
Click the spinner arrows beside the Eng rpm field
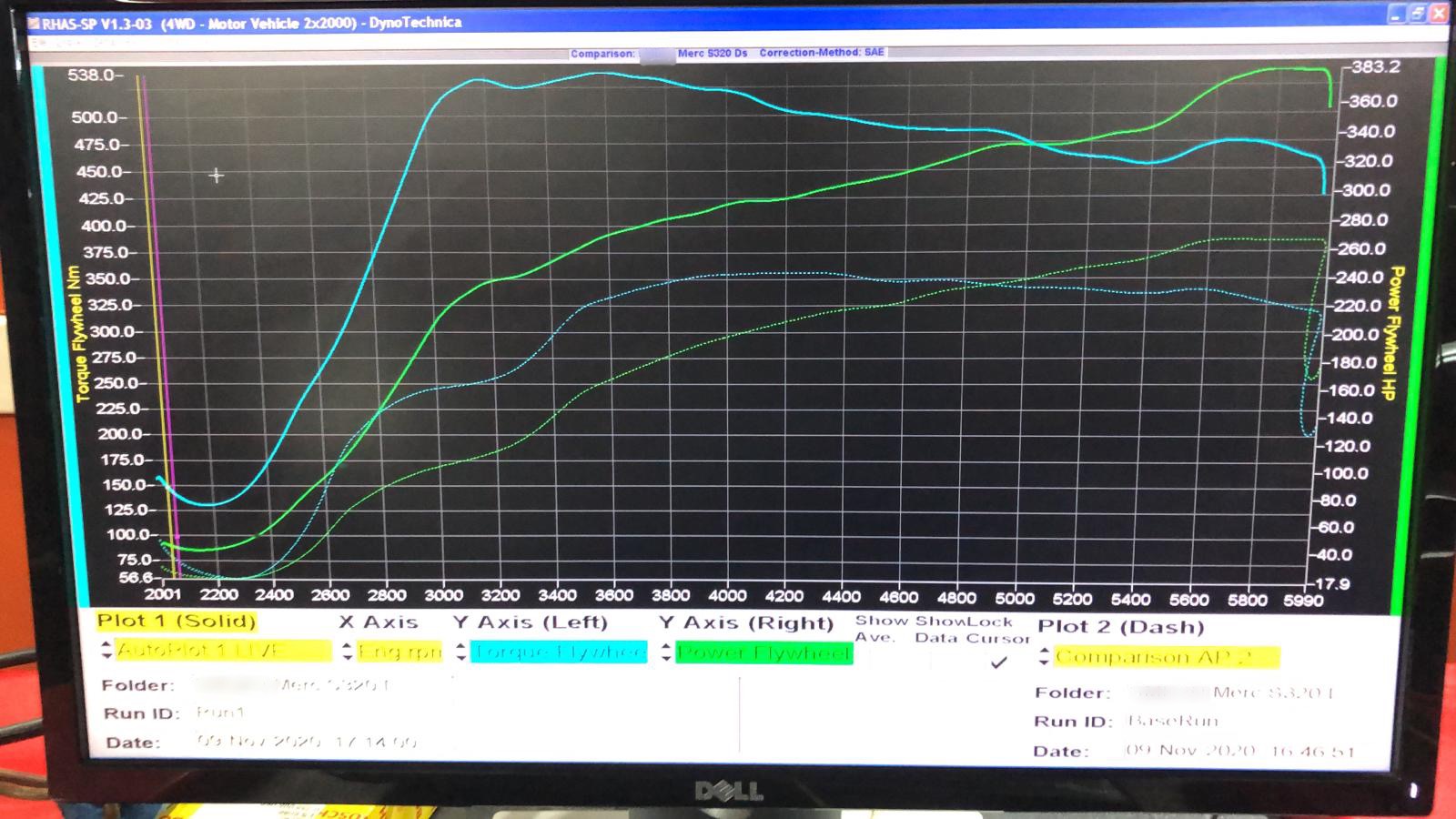(348, 652)
